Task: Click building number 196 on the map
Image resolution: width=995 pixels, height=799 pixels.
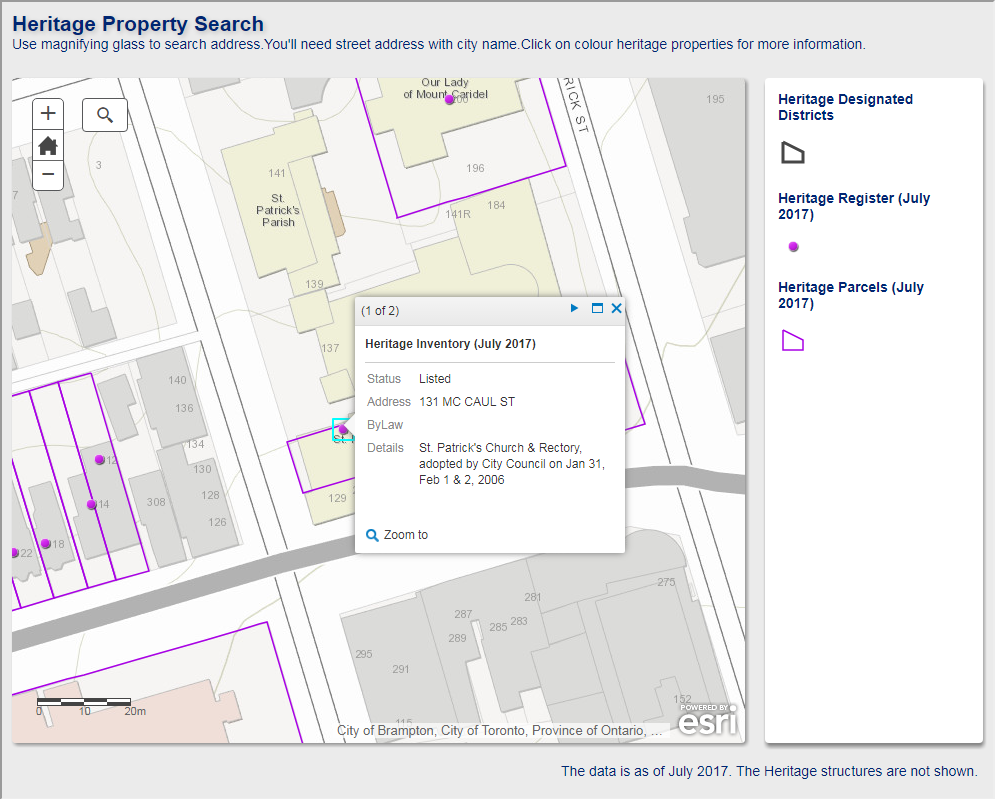Action: [475, 168]
